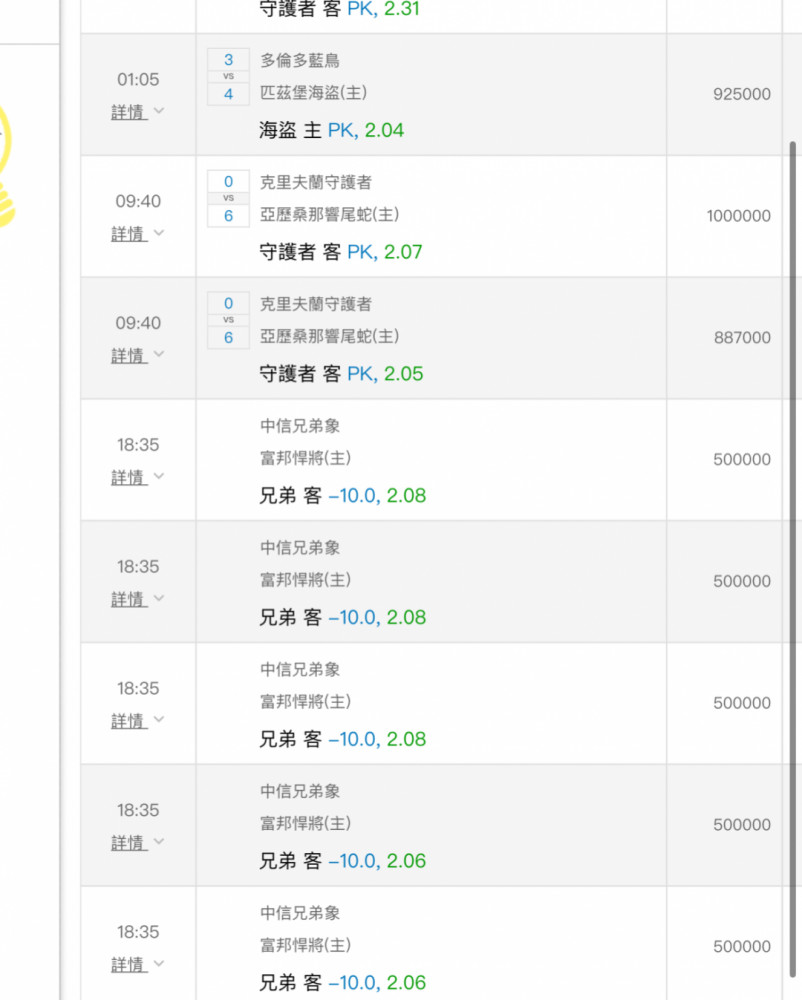Expand details chevron for the 887000 bet row
Screen dimensions: 802x1000
(159, 354)
